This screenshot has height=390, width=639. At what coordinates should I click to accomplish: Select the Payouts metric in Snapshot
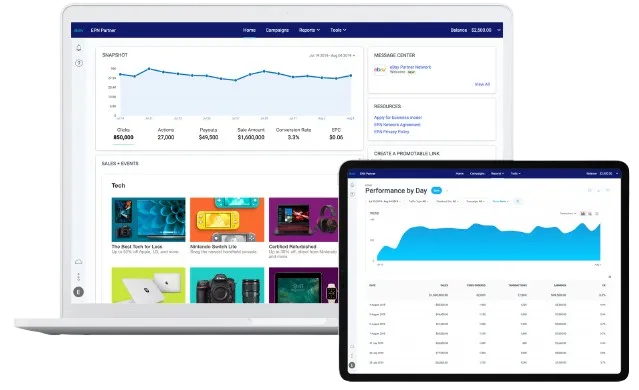pos(208,134)
